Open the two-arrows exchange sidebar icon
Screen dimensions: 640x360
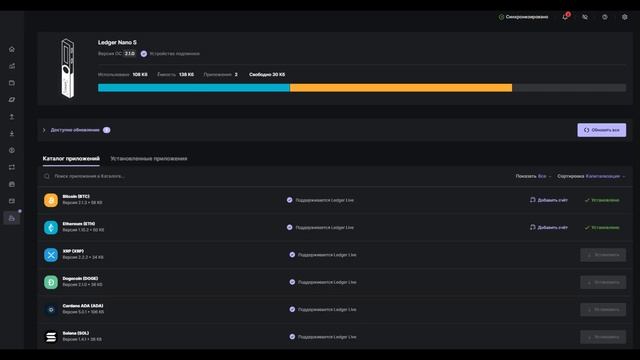pos(12,167)
